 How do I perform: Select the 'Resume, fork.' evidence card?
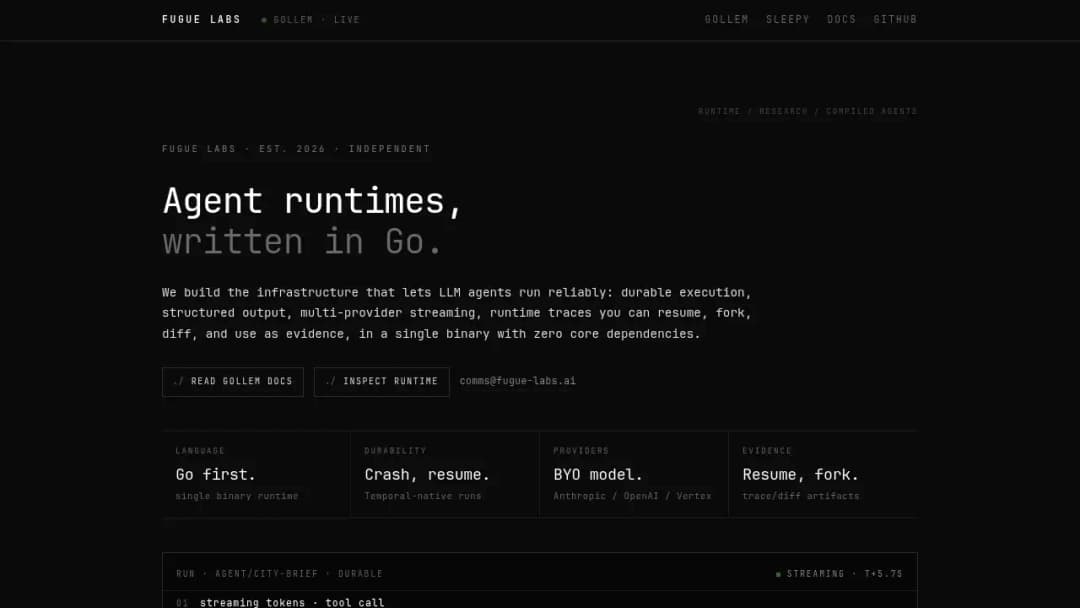(823, 474)
